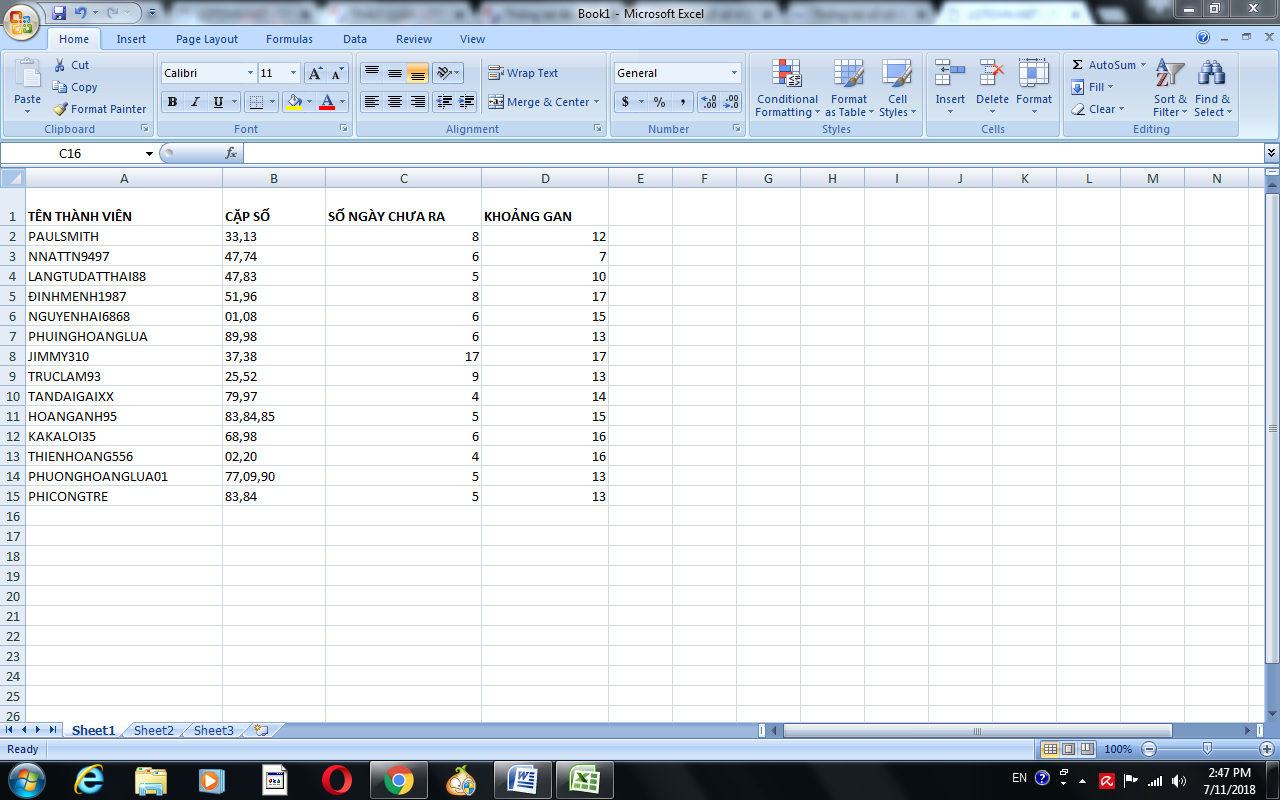Switch to the Page Layout tab
The height and width of the screenshot is (800, 1280).
207,39
